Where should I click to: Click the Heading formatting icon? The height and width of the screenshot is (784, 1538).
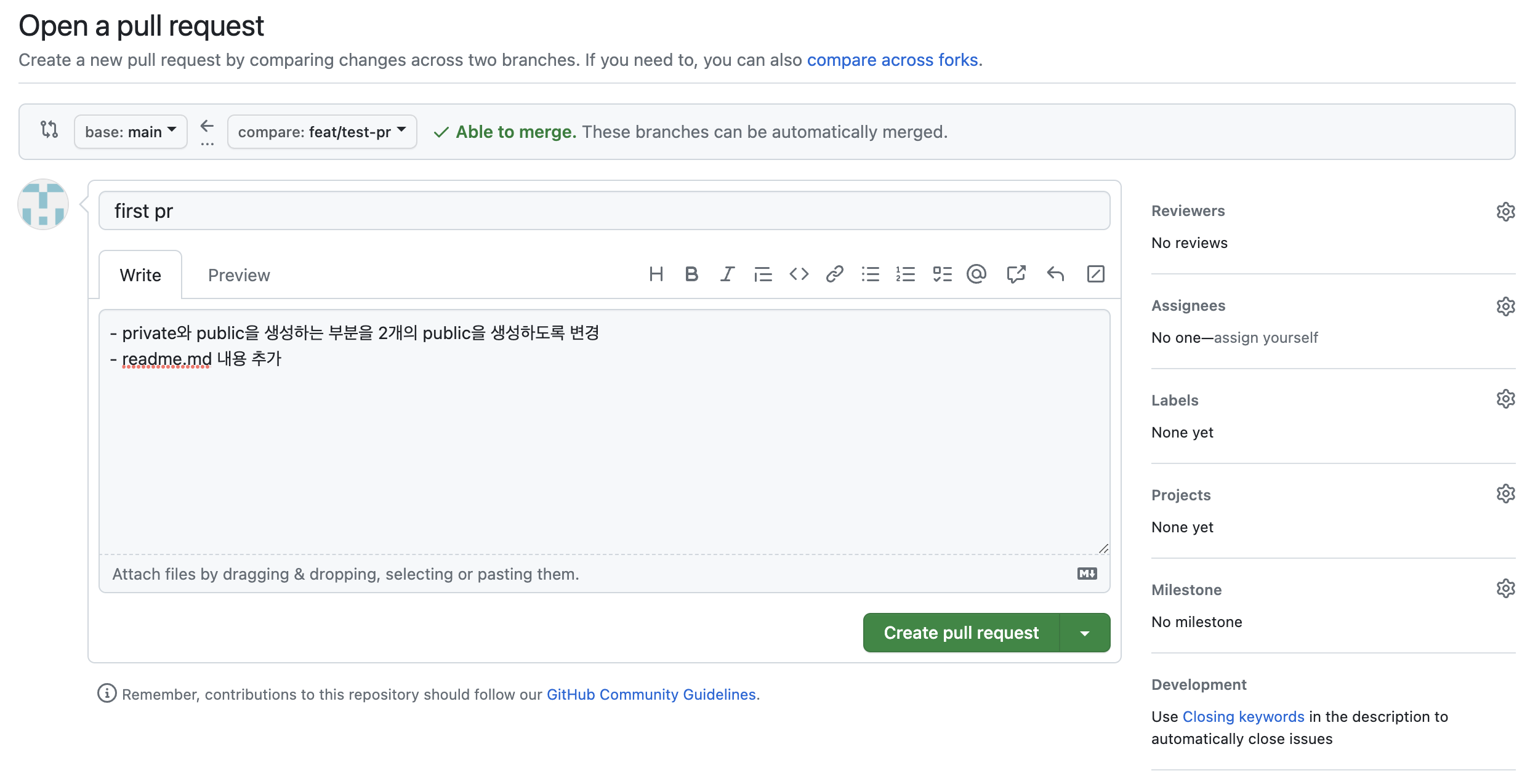(656, 274)
